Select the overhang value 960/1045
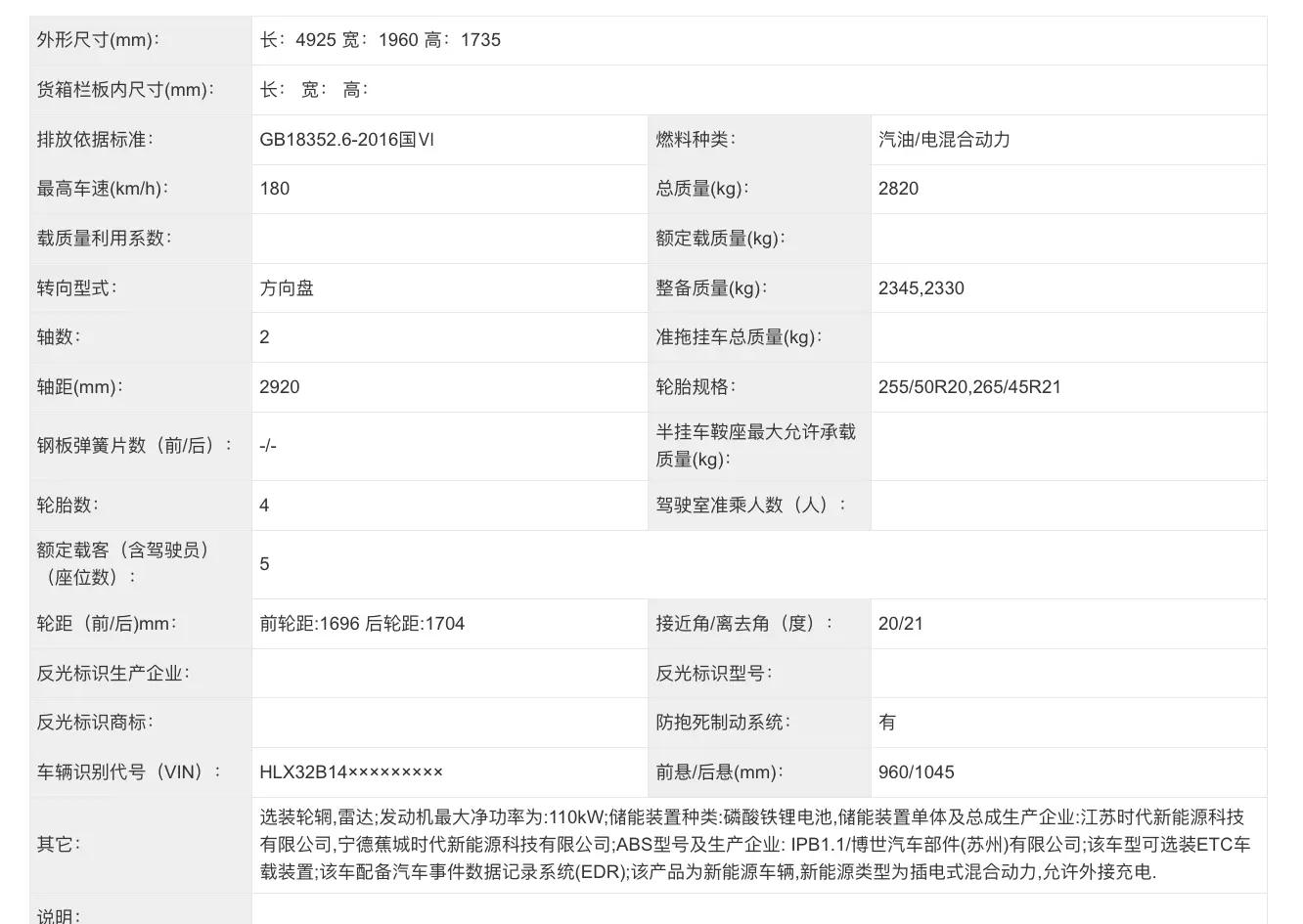The width and height of the screenshot is (1303, 924). pos(917,772)
